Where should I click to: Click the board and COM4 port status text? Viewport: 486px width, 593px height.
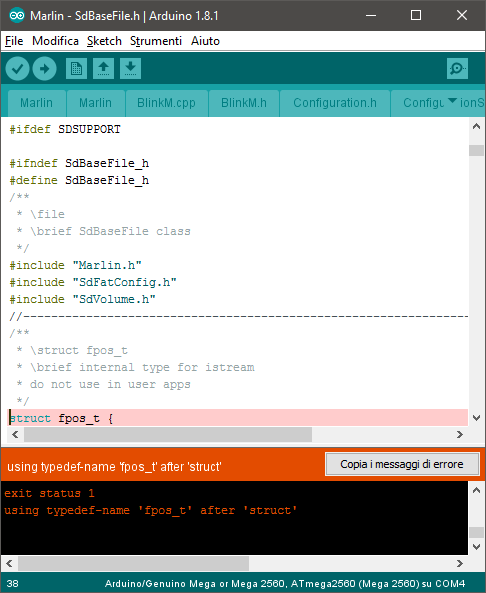click(x=285, y=583)
